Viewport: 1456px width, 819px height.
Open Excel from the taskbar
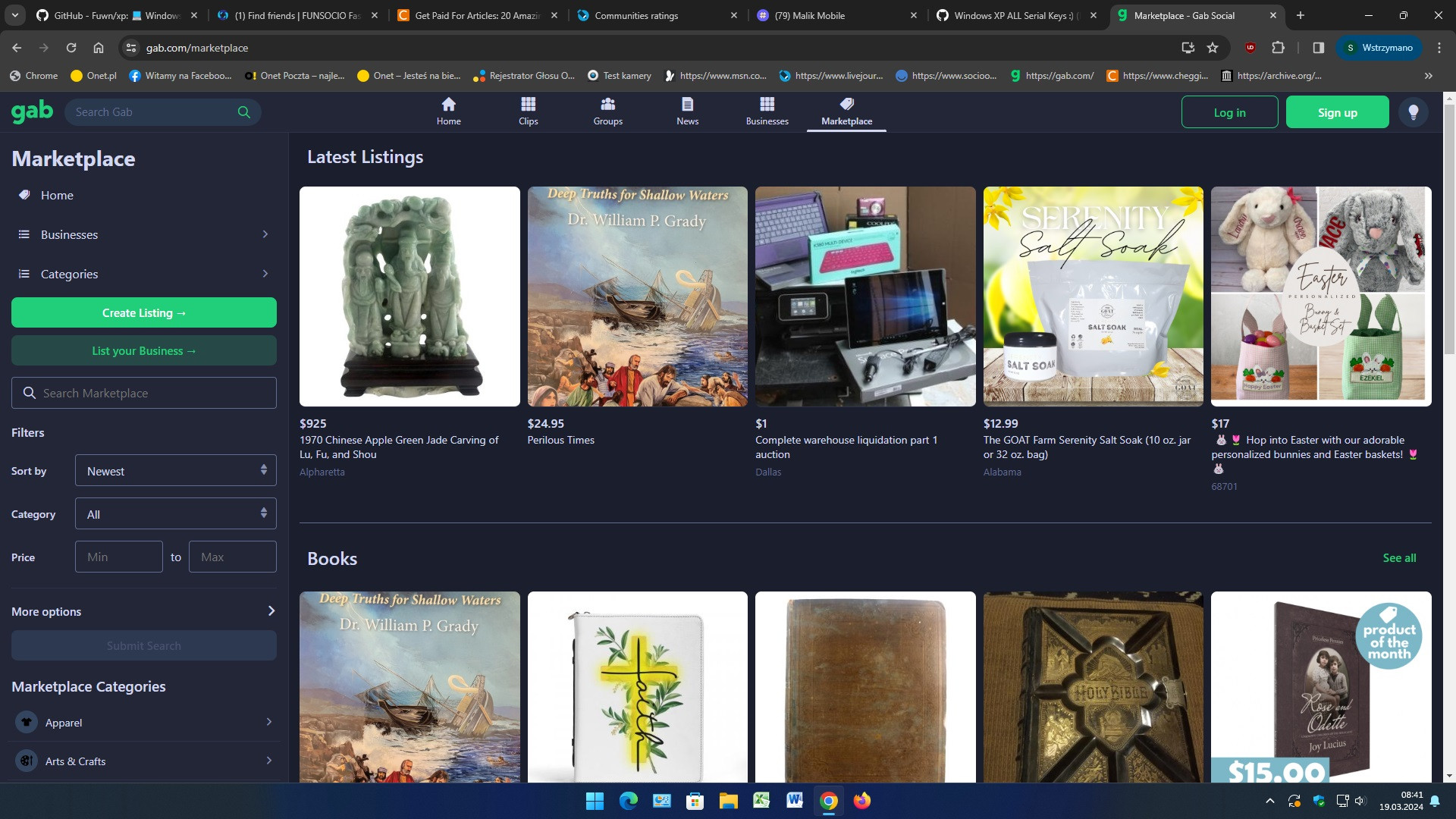coord(761,801)
